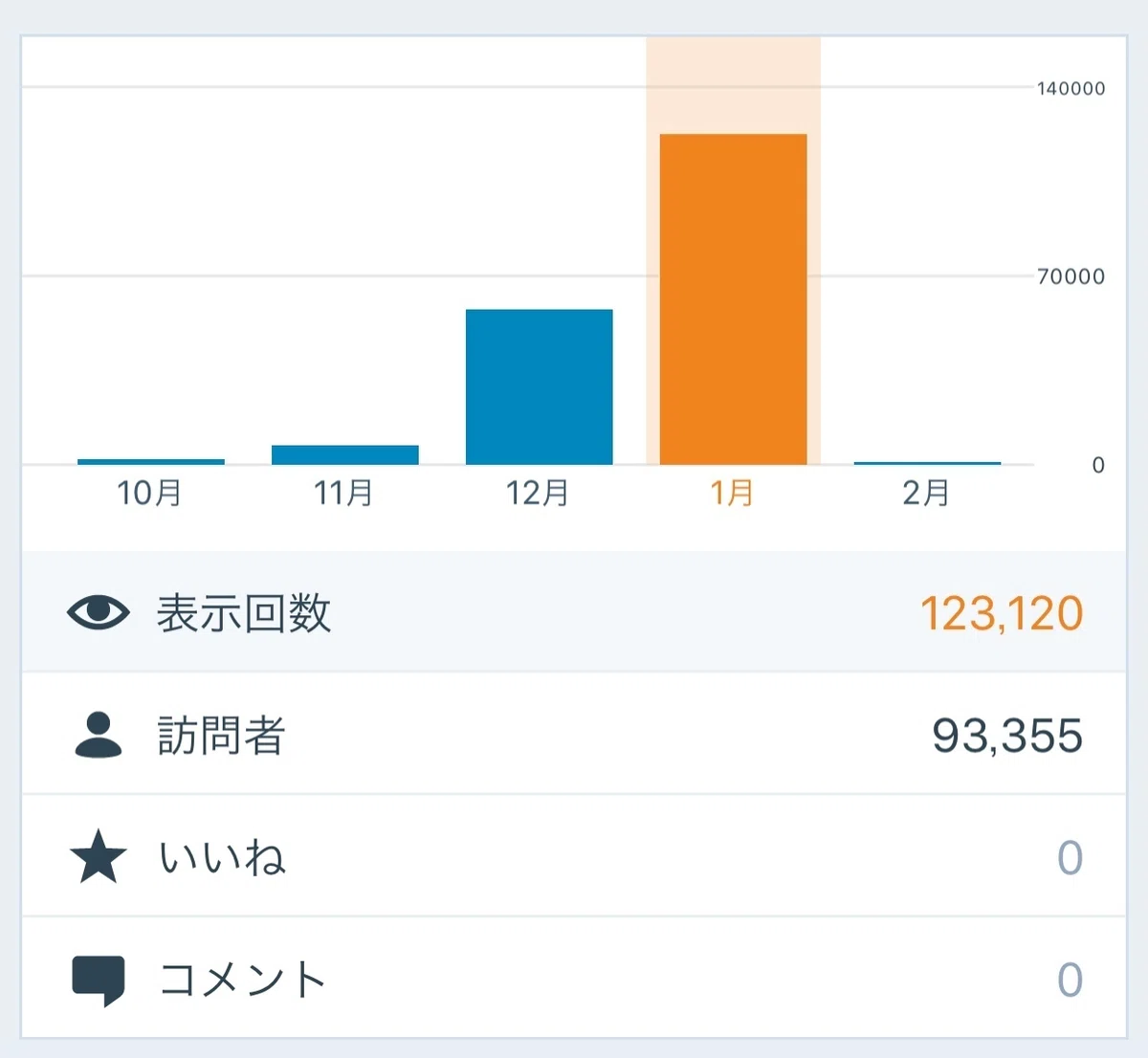Click the star icon beside いいね

[x=99, y=856]
